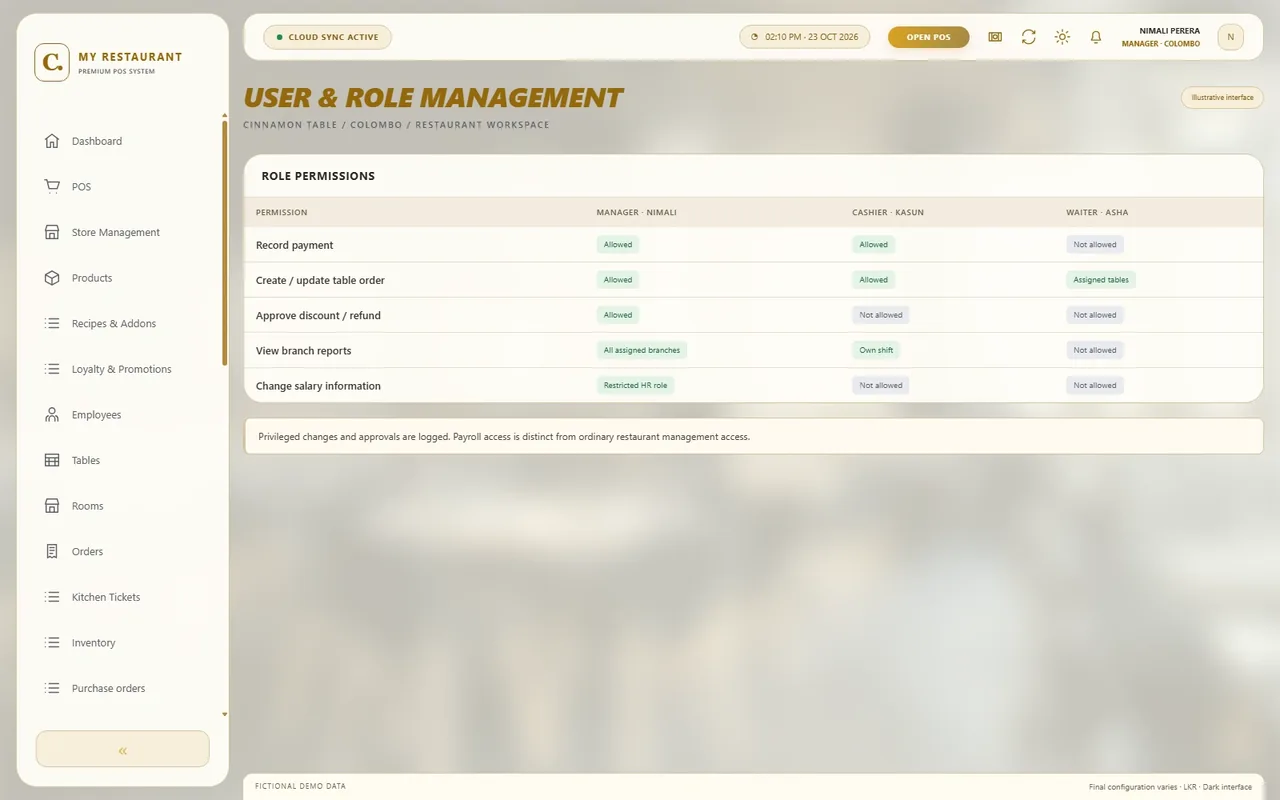Click the Products box icon
The image size is (1280, 800).
(52, 278)
